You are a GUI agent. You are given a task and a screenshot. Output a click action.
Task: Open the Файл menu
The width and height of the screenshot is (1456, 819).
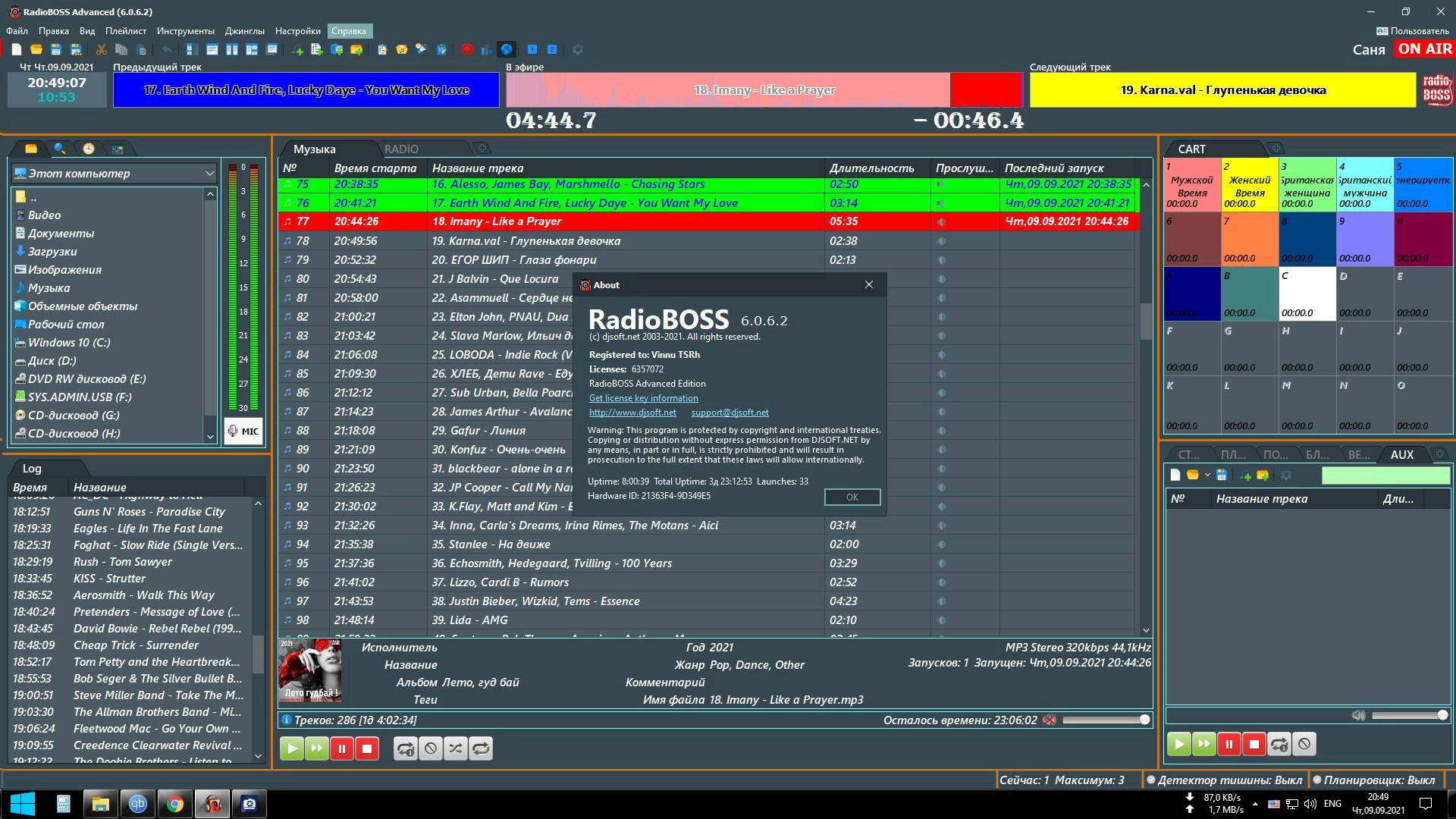(17, 31)
